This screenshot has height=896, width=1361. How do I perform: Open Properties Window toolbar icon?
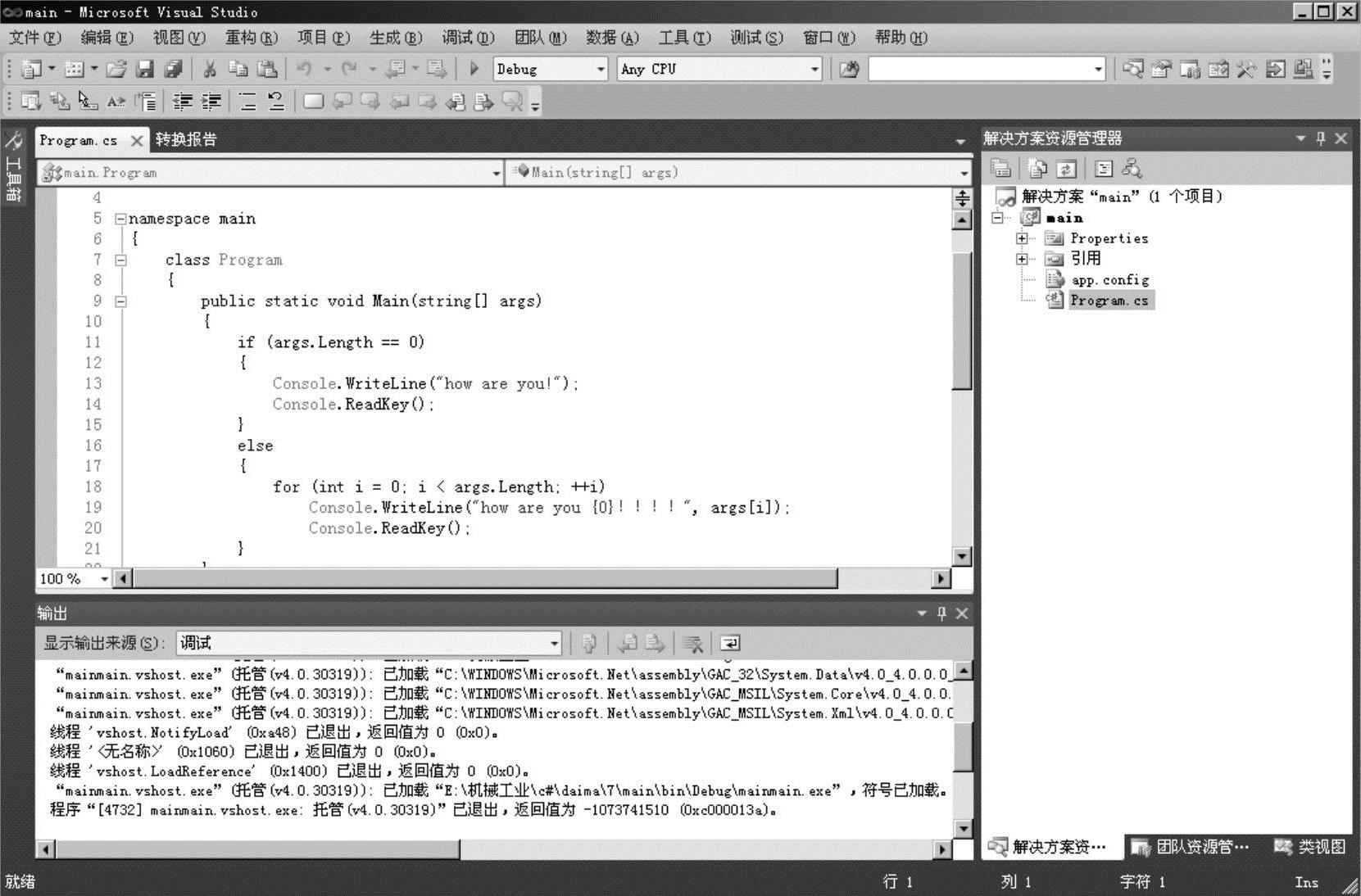click(x=1161, y=69)
